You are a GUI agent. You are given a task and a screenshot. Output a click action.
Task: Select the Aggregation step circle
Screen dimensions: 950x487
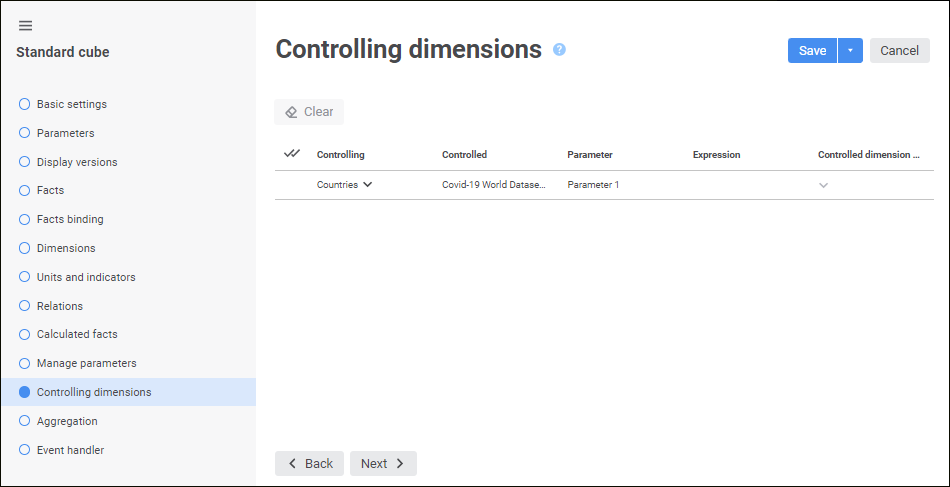pyautogui.click(x=24, y=421)
